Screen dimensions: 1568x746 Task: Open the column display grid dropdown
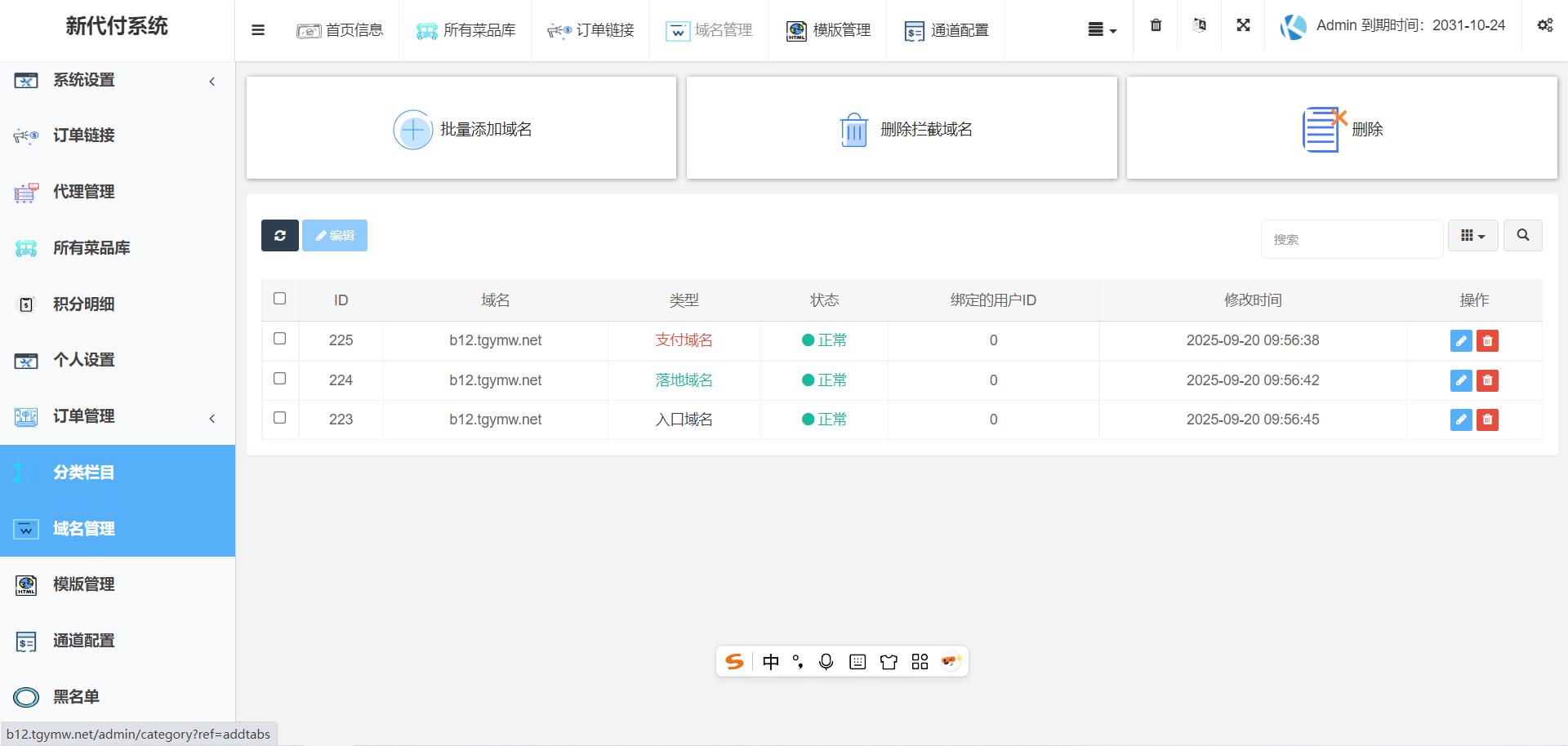(x=1472, y=236)
